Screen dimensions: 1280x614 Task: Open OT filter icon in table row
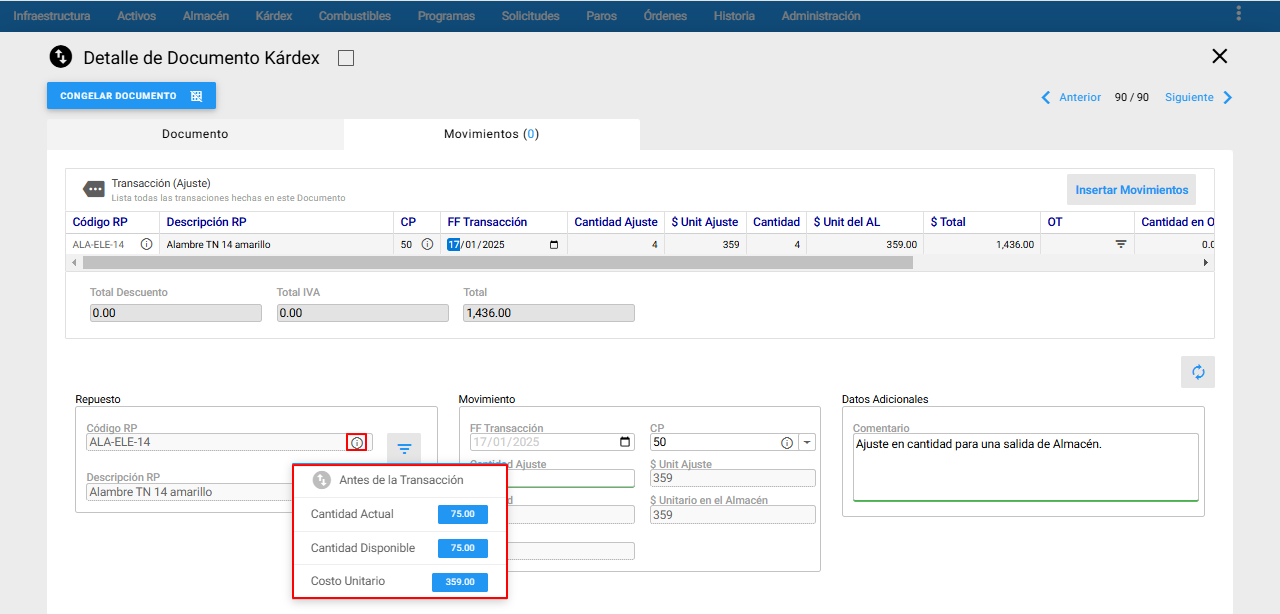[x=1121, y=244]
